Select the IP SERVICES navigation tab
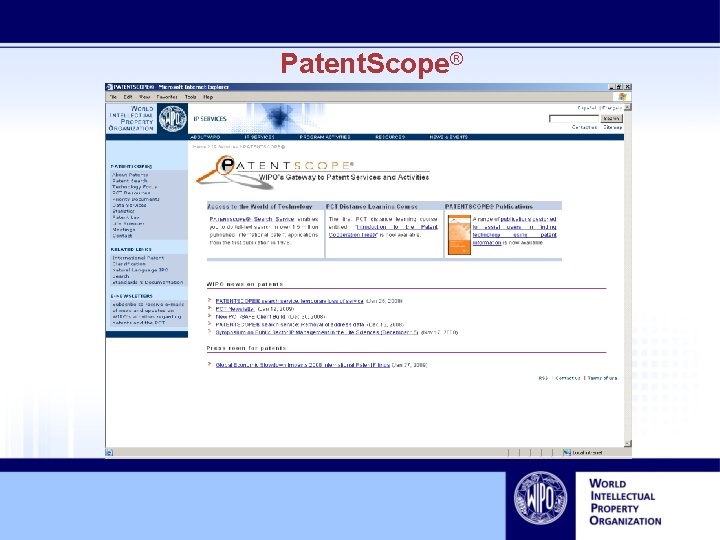 tap(259, 137)
